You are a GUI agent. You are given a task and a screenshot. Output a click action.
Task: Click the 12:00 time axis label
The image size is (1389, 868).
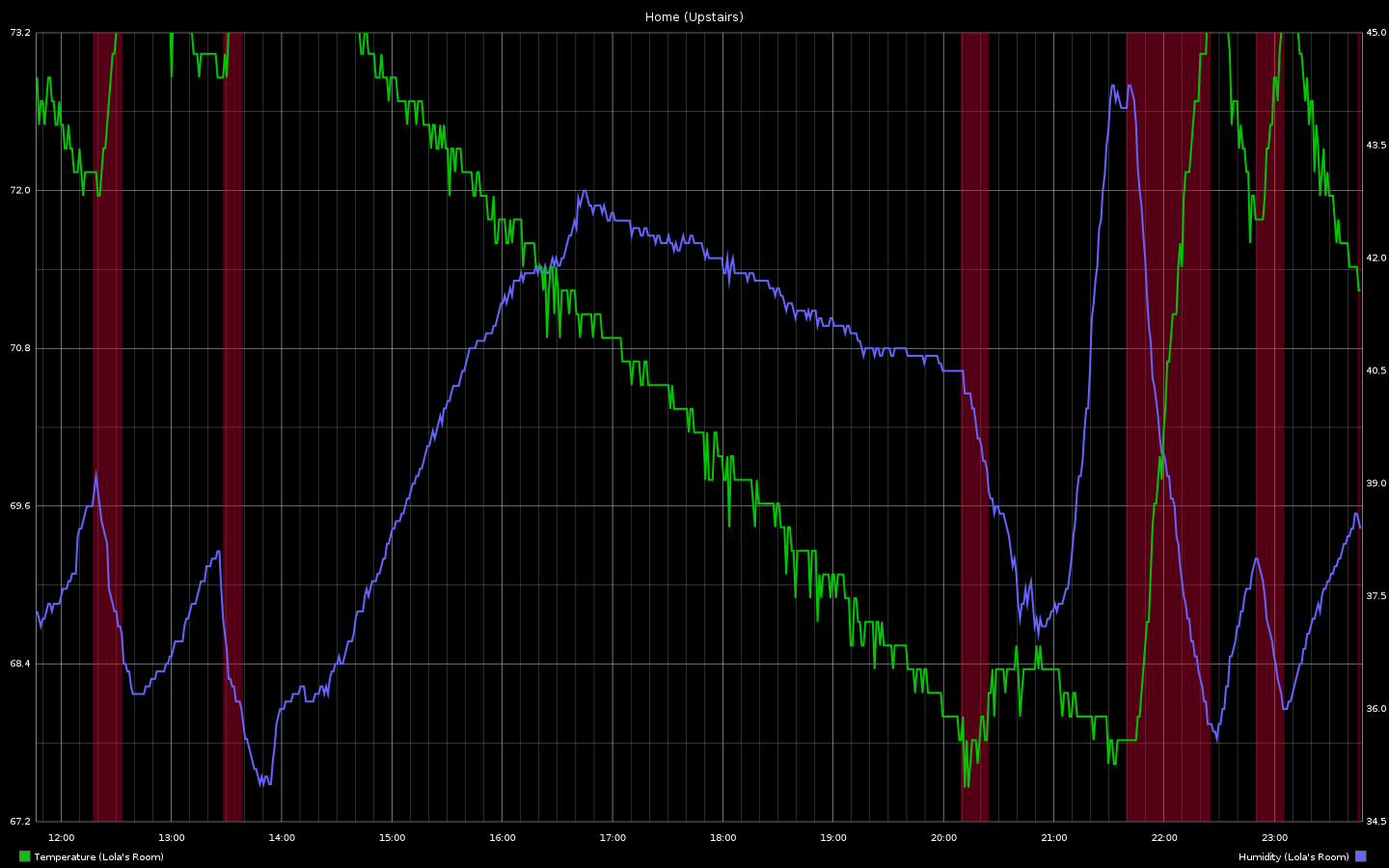click(61, 837)
